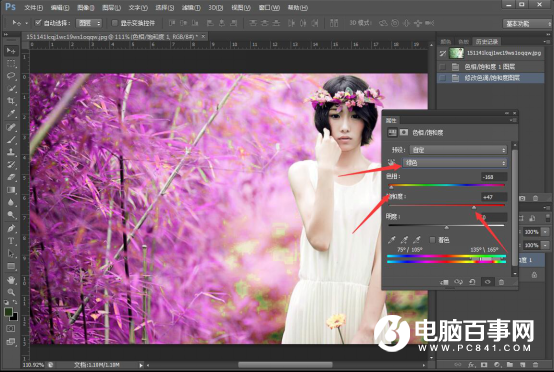This screenshot has width=554, height=372.
Task: Select the Hand tool
Action: point(11,280)
